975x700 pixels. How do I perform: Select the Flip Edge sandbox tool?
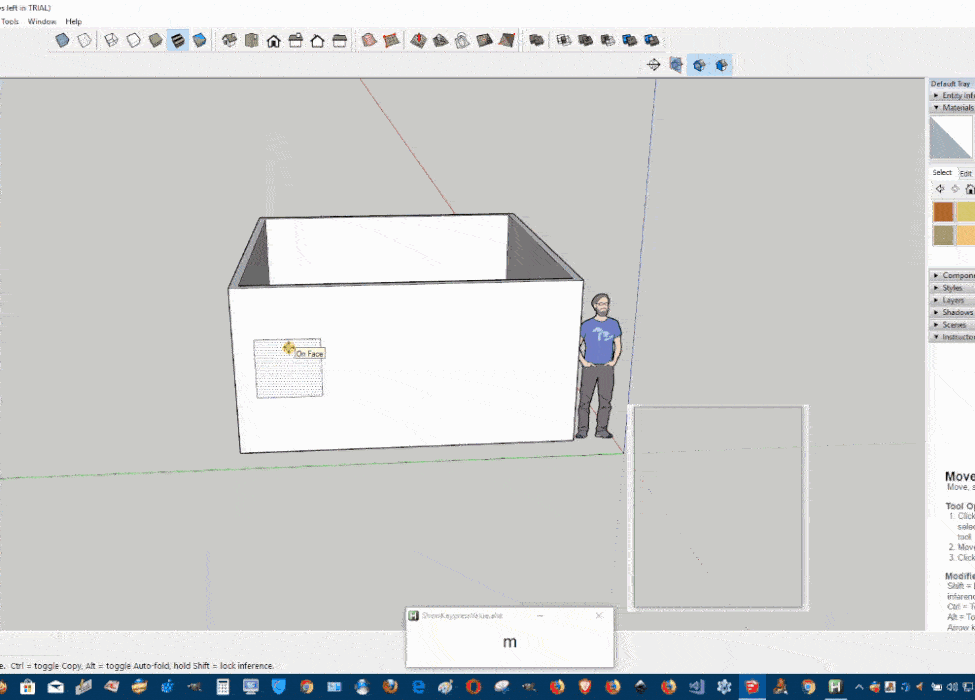506,40
